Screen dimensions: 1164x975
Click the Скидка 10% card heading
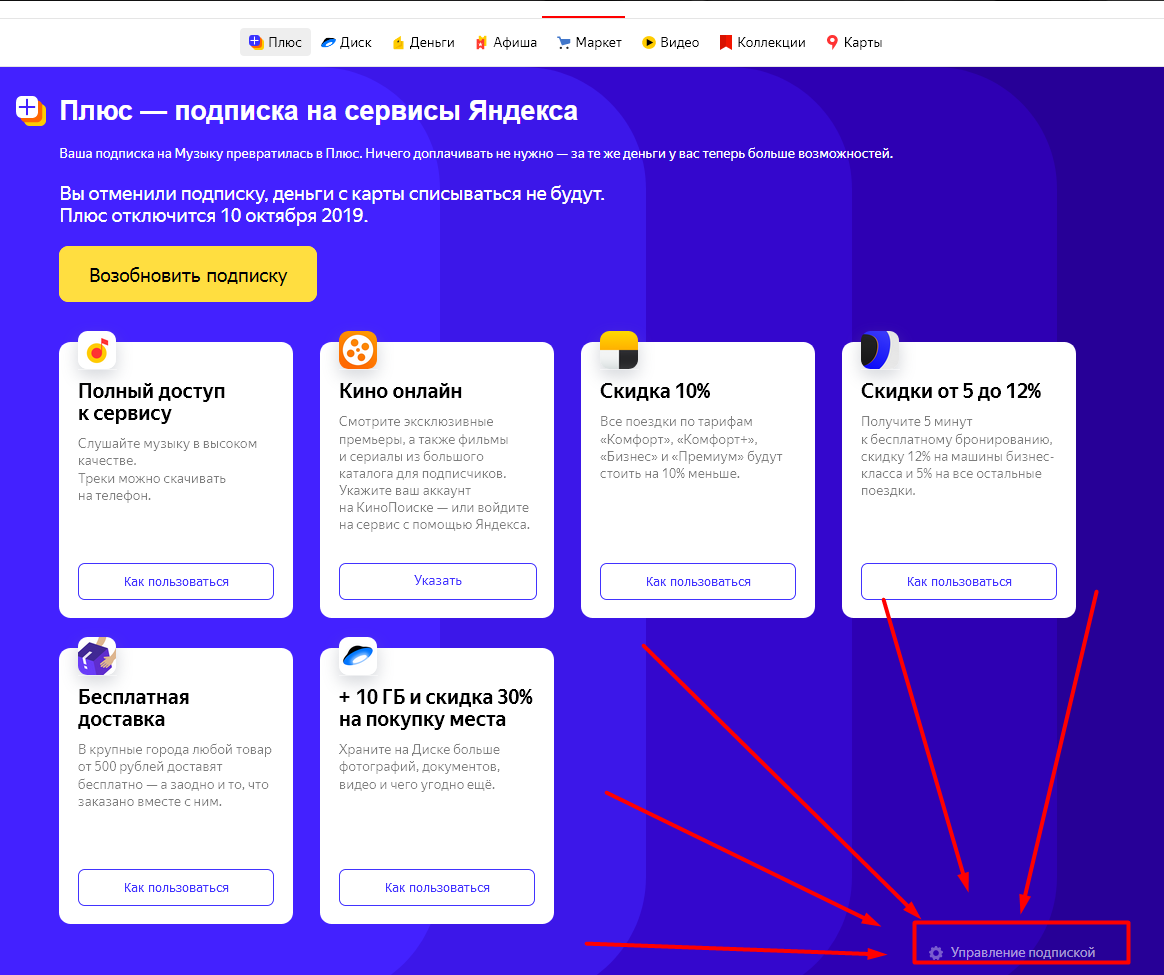point(655,391)
